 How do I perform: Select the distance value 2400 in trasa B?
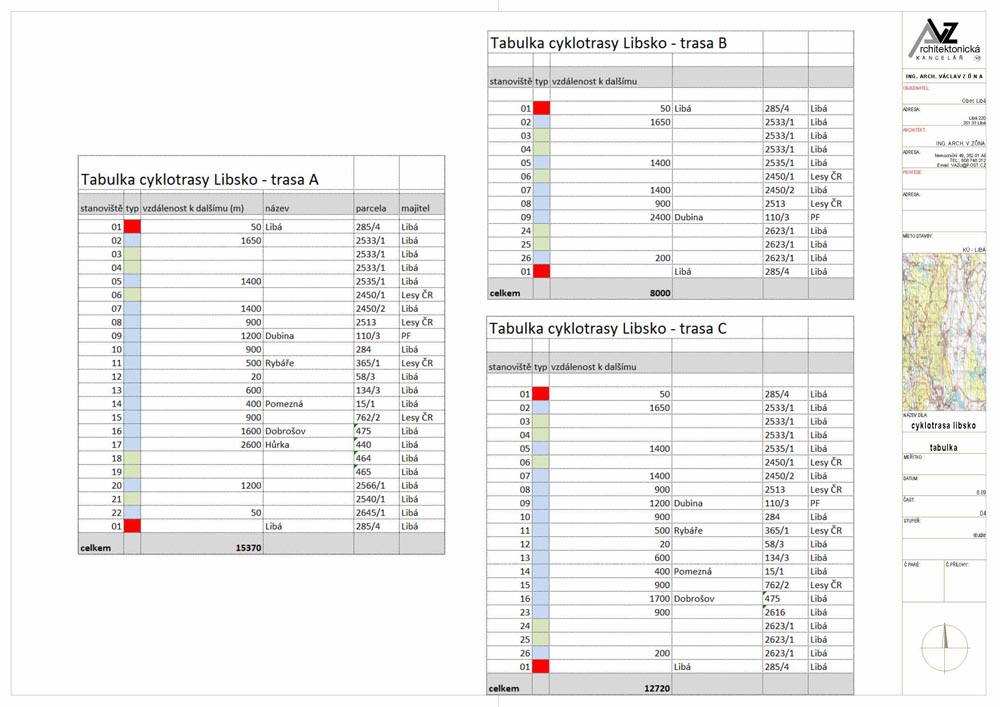point(660,217)
